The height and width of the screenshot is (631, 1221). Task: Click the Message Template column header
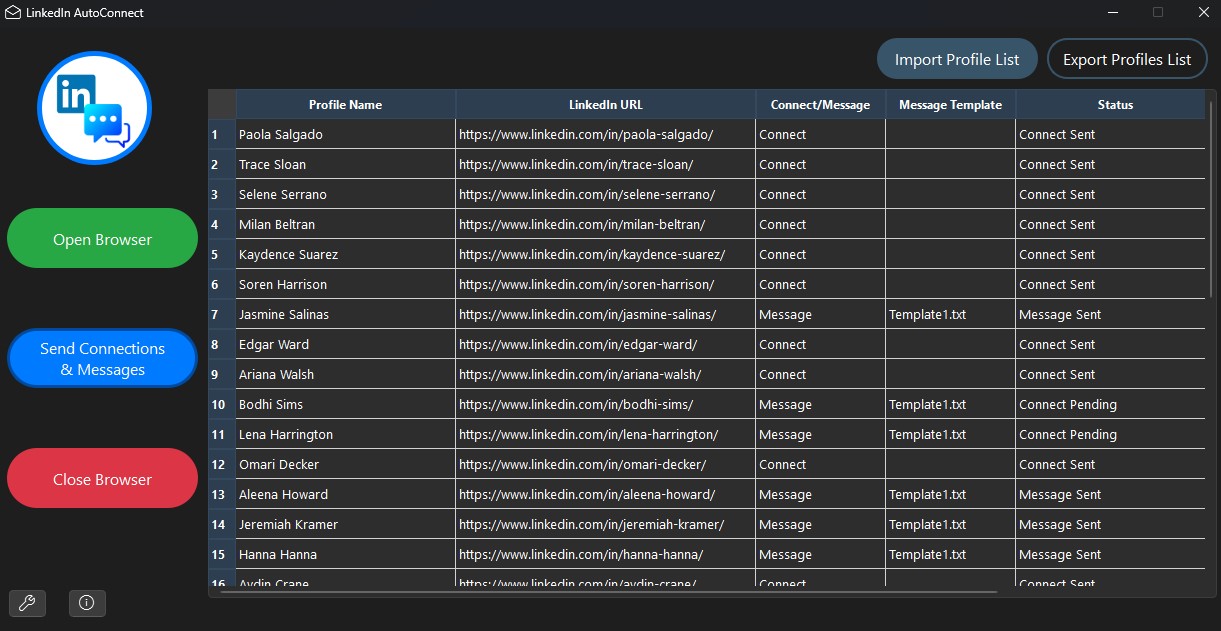[950, 105]
